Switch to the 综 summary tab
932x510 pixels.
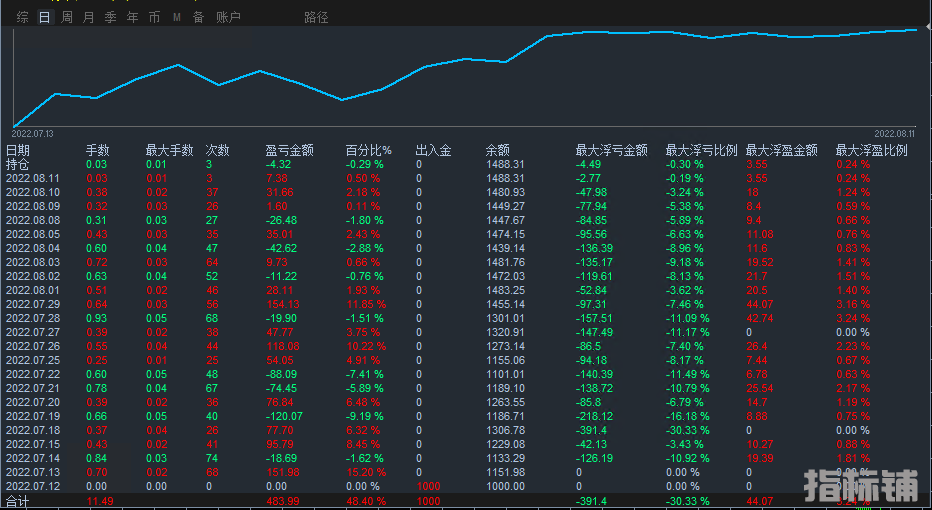(23, 17)
